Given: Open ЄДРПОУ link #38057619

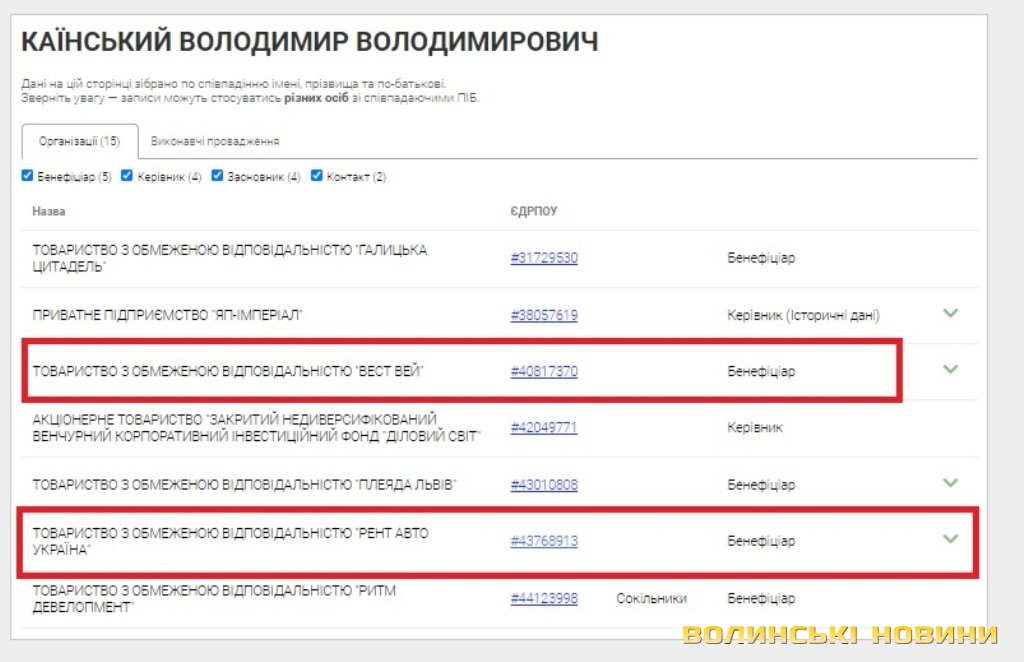Looking at the screenshot, I should (x=544, y=315).
